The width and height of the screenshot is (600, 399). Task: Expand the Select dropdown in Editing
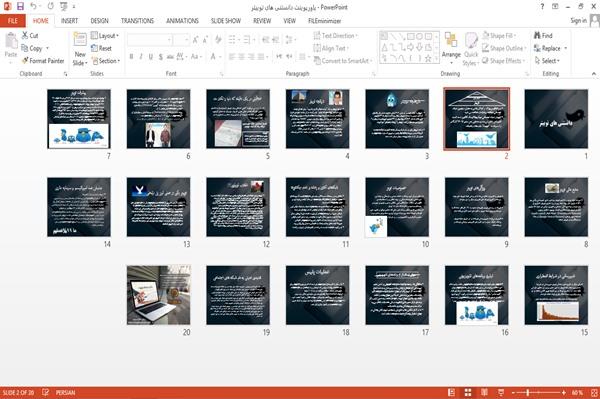[x=547, y=61]
